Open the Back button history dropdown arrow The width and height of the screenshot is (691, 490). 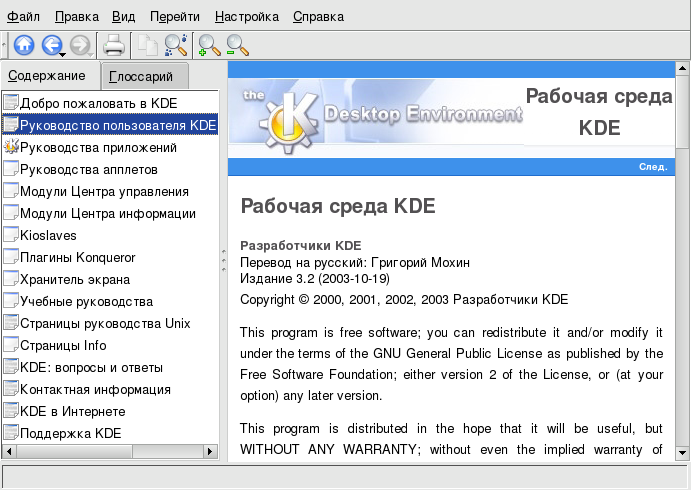tap(63, 55)
